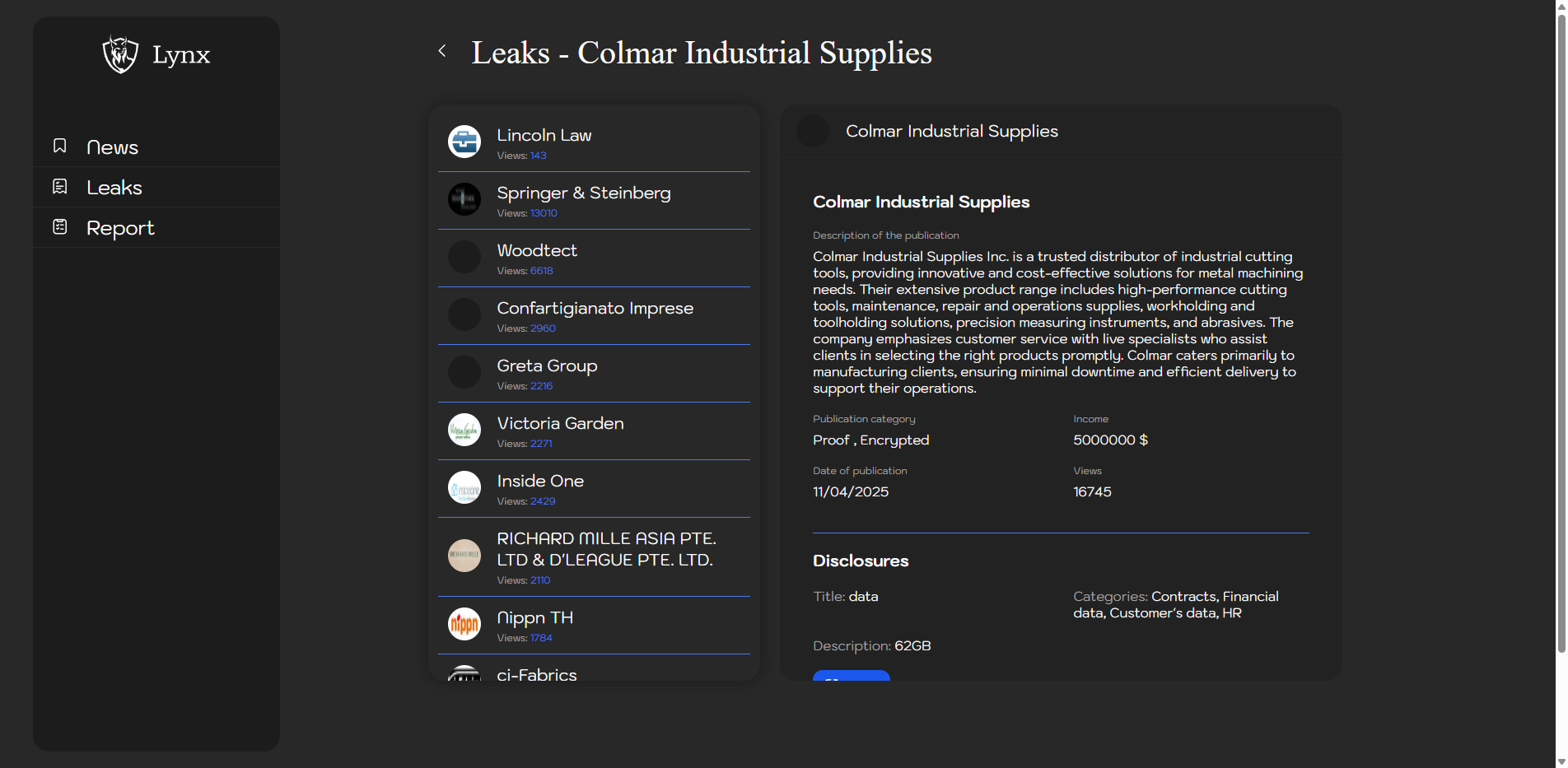This screenshot has width=1568, height=768.
Task: Click the Nippn TH orange logo
Action: [x=464, y=624]
